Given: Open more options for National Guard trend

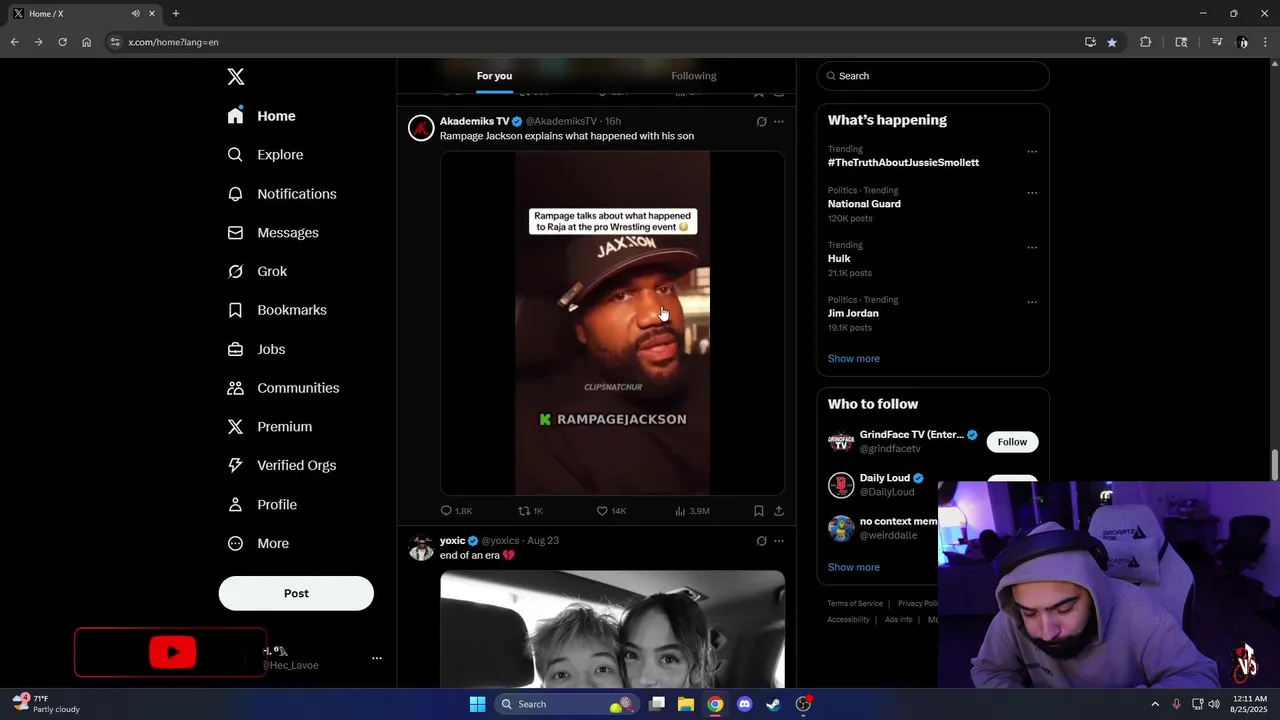Looking at the screenshot, I should point(1032,193).
